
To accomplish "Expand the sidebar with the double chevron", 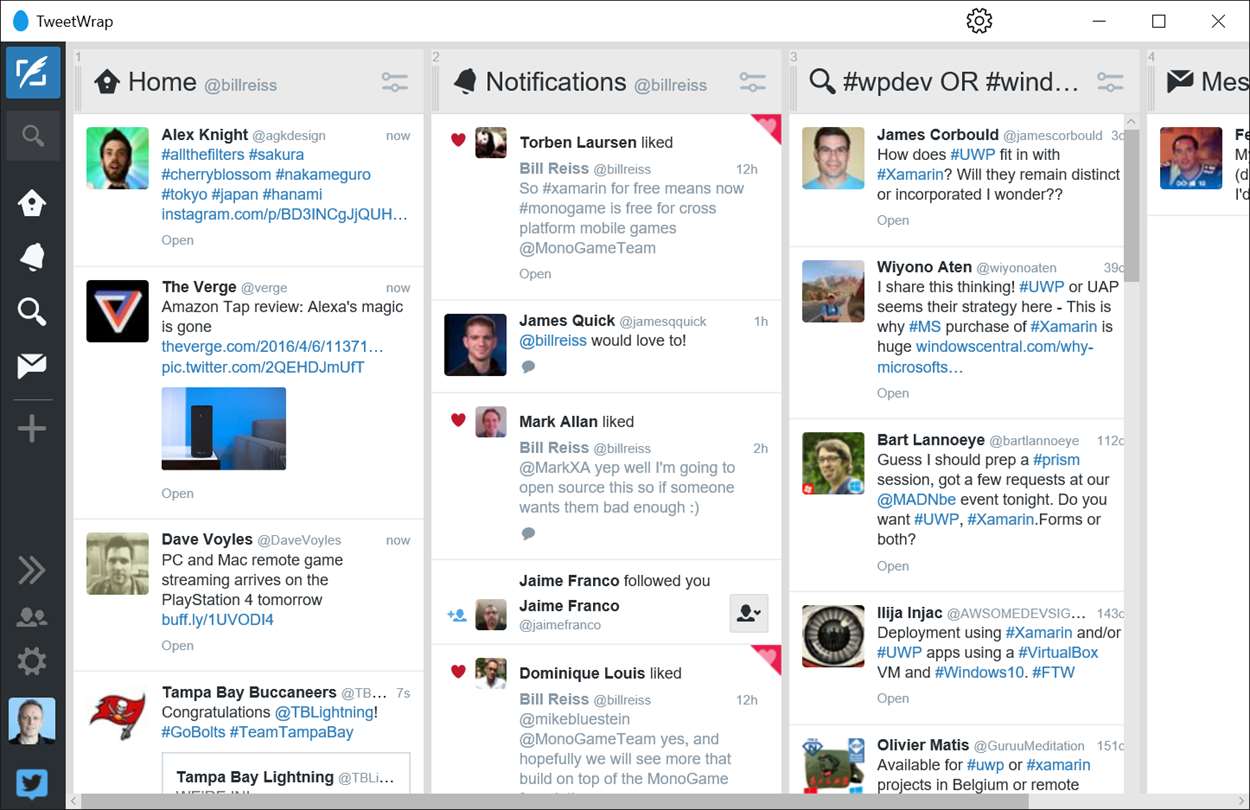I will point(32,570).
